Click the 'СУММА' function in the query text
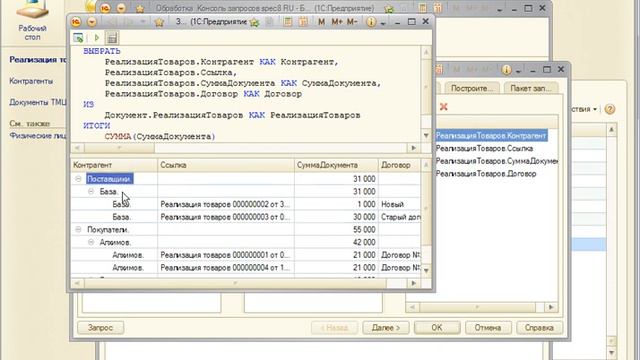This screenshot has height=360, width=640. tap(118, 136)
